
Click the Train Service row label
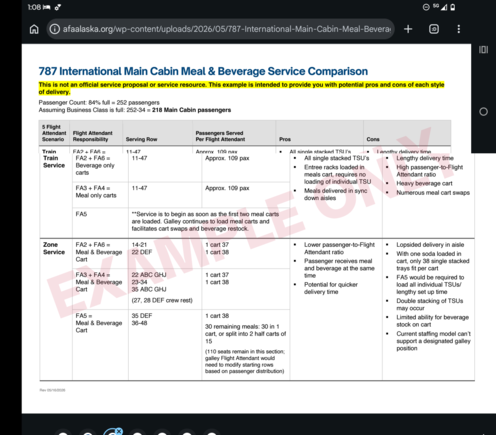coord(54,161)
